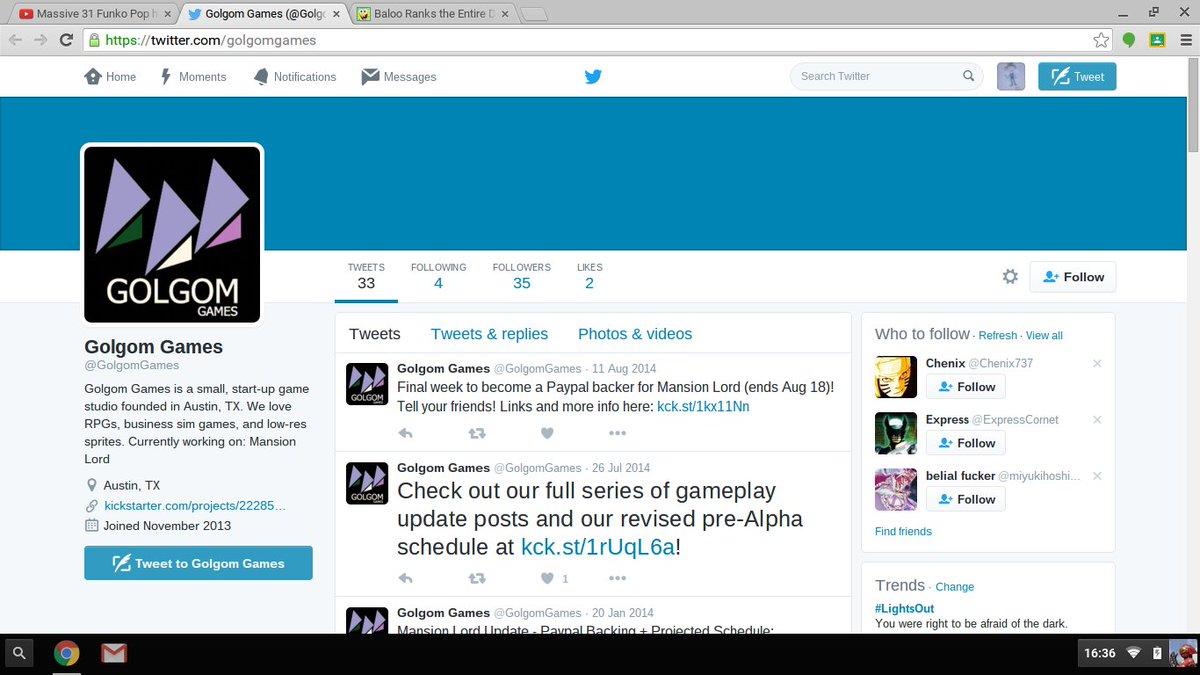Open the kck.st/1kx11Nn link in tweet
Image resolution: width=1200 pixels, height=675 pixels.
[x=703, y=406]
